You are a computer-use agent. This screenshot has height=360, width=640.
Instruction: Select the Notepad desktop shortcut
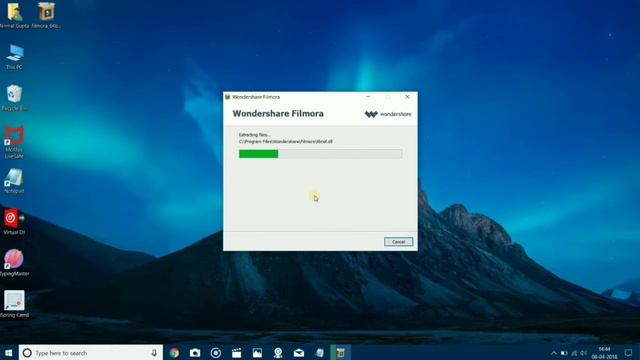click(15, 181)
